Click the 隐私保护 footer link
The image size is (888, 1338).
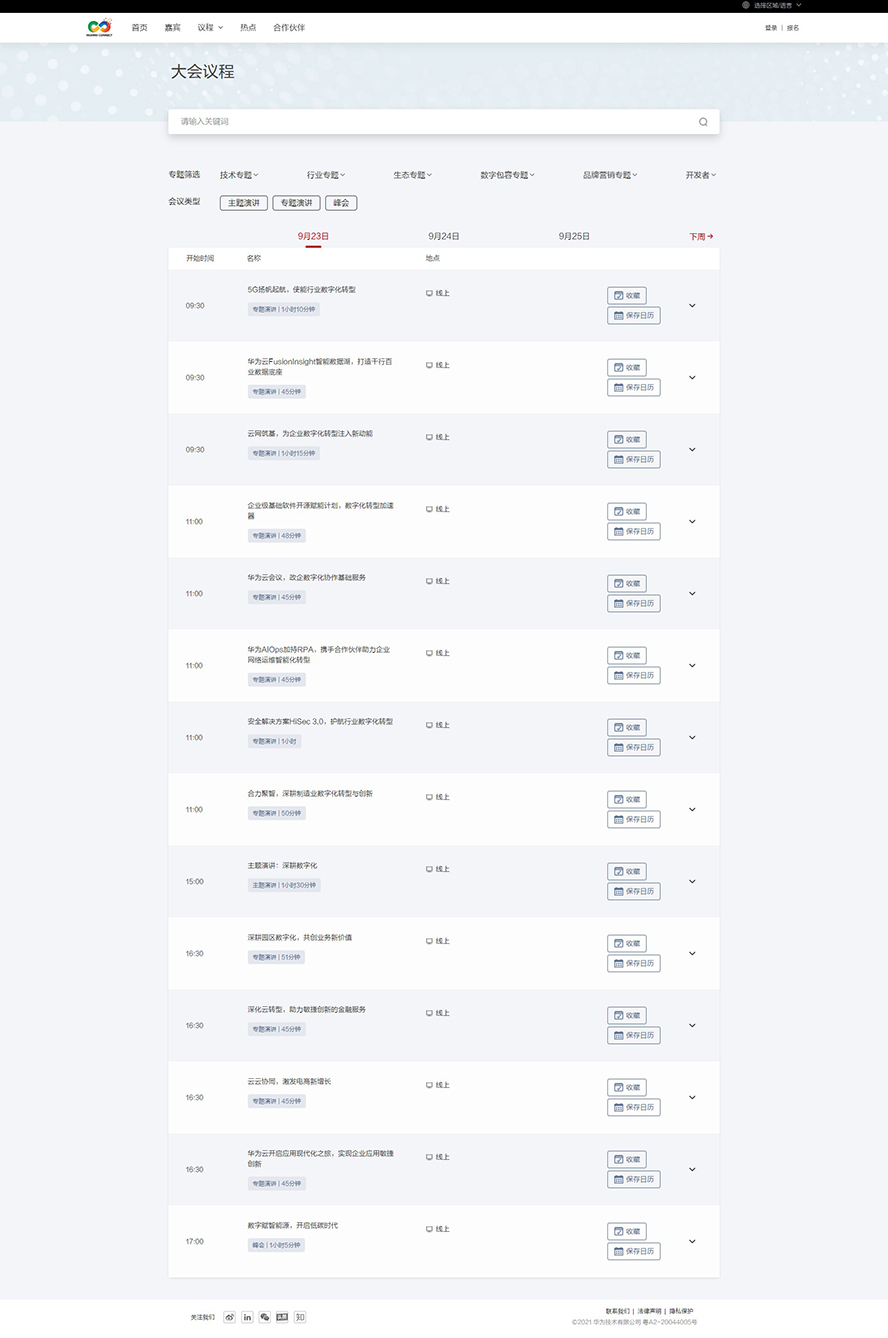[681, 1311]
